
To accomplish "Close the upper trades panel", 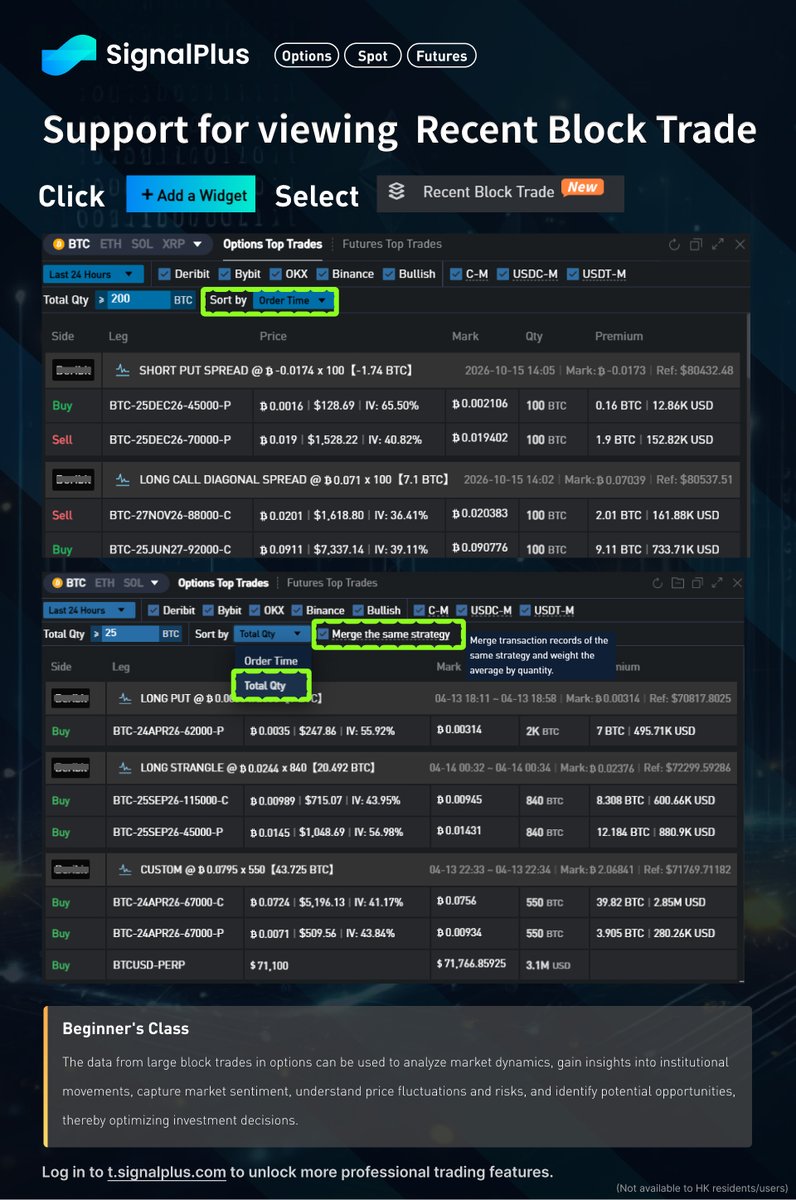I will point(740,244).
